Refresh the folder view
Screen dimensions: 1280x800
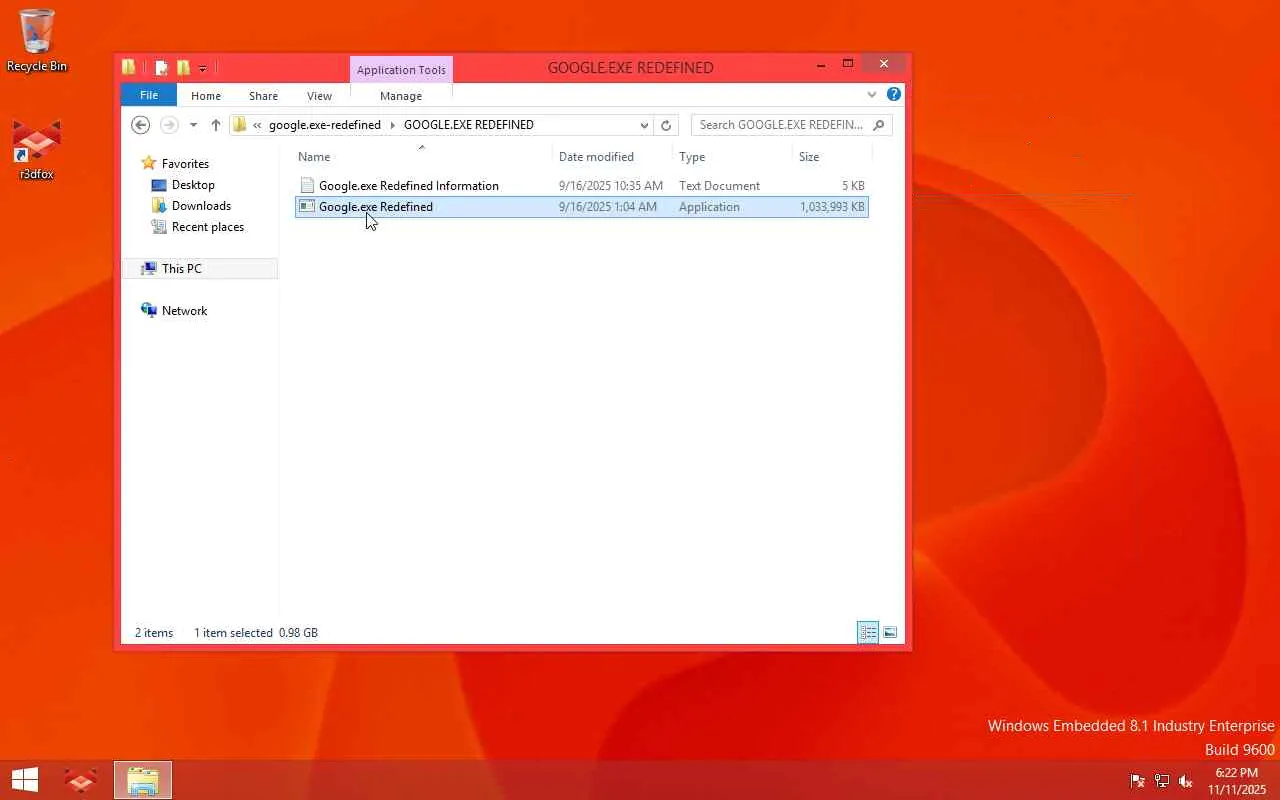[x=666, y=125]
